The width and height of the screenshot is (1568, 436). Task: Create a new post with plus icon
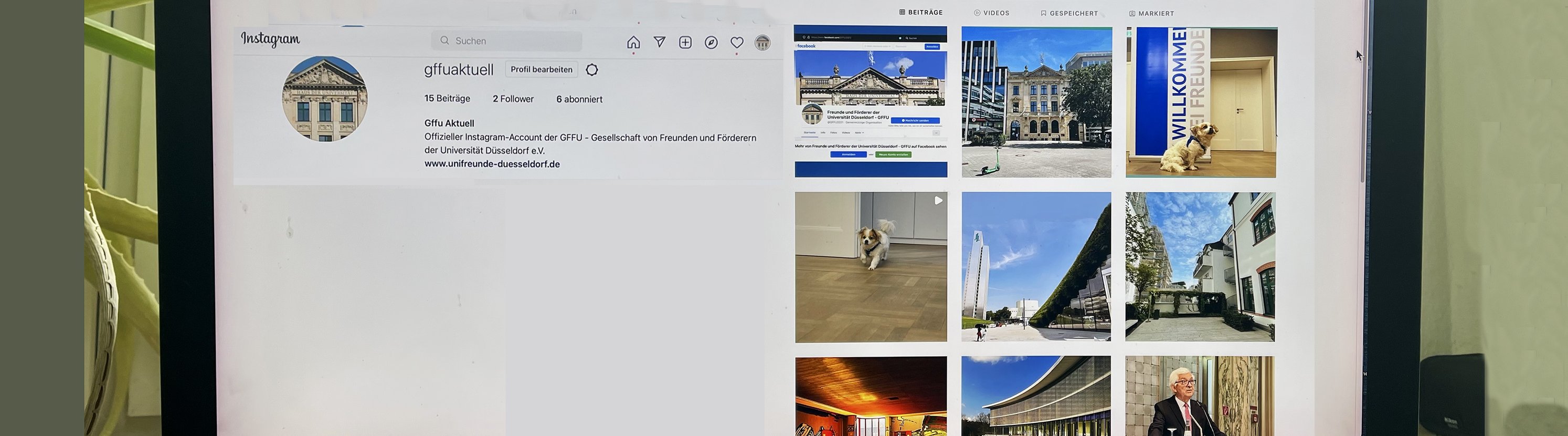(685, 43)
